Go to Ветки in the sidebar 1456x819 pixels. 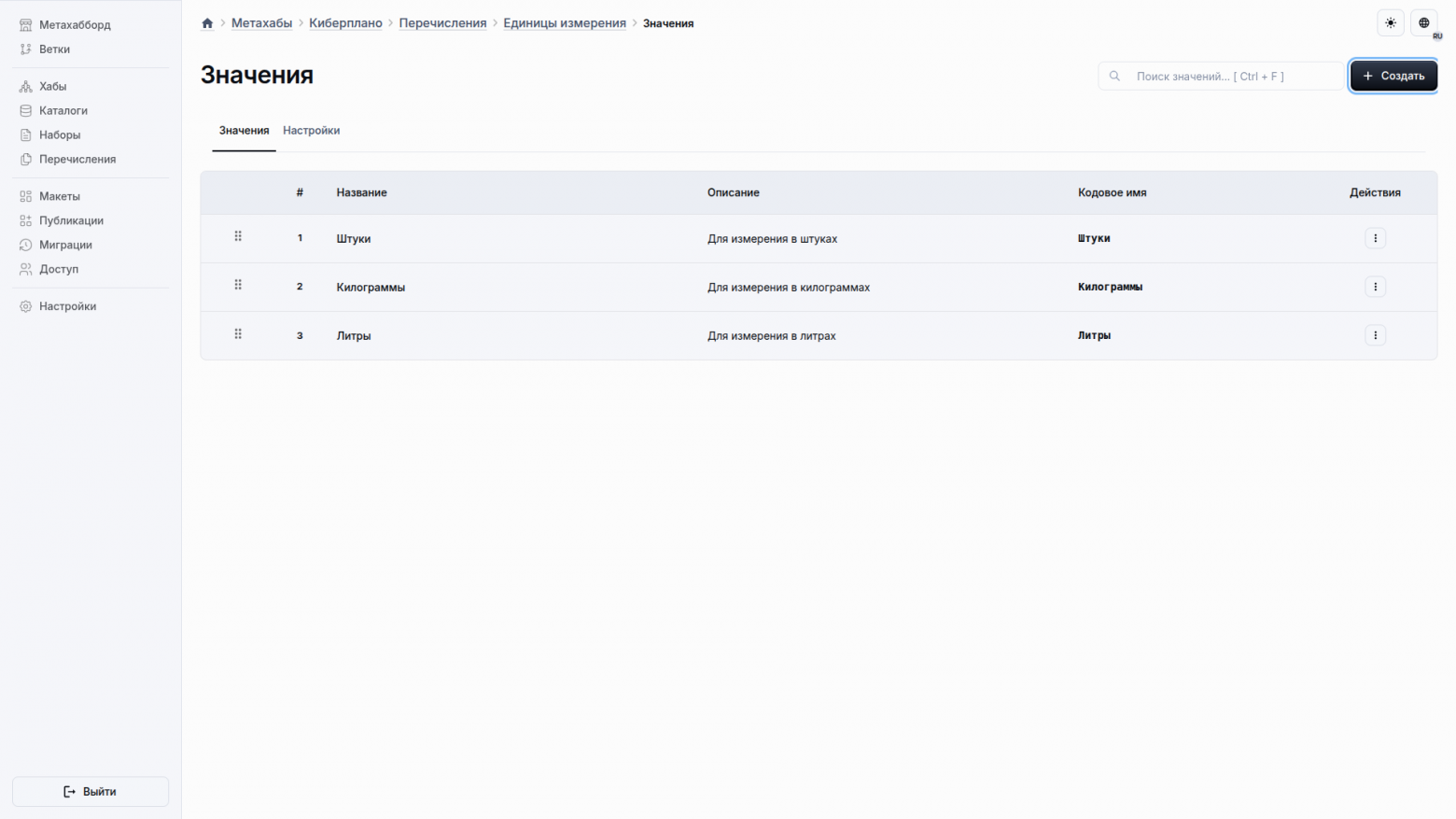(54, 49)
